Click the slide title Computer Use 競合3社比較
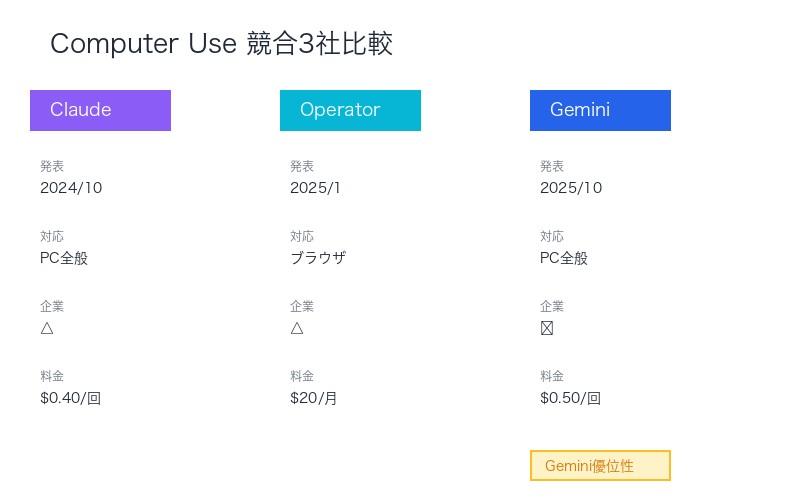Screen dimensions: 800x500 click(221, 44)
